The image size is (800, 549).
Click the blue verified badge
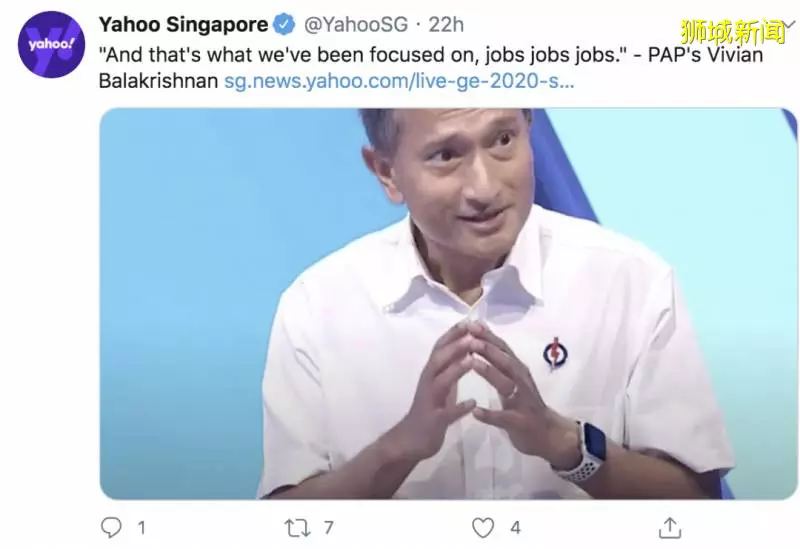pos(284,24)
